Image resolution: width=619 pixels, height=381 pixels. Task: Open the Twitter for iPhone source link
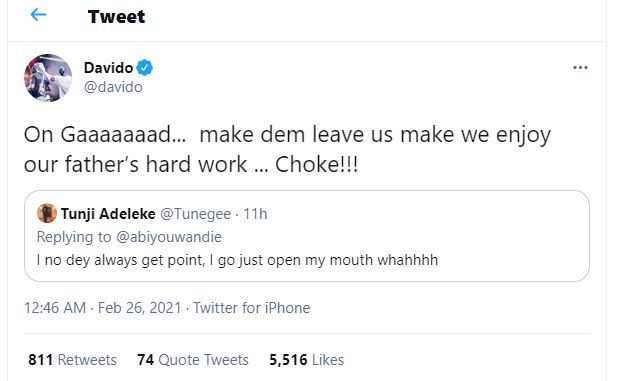click(251, 308)
